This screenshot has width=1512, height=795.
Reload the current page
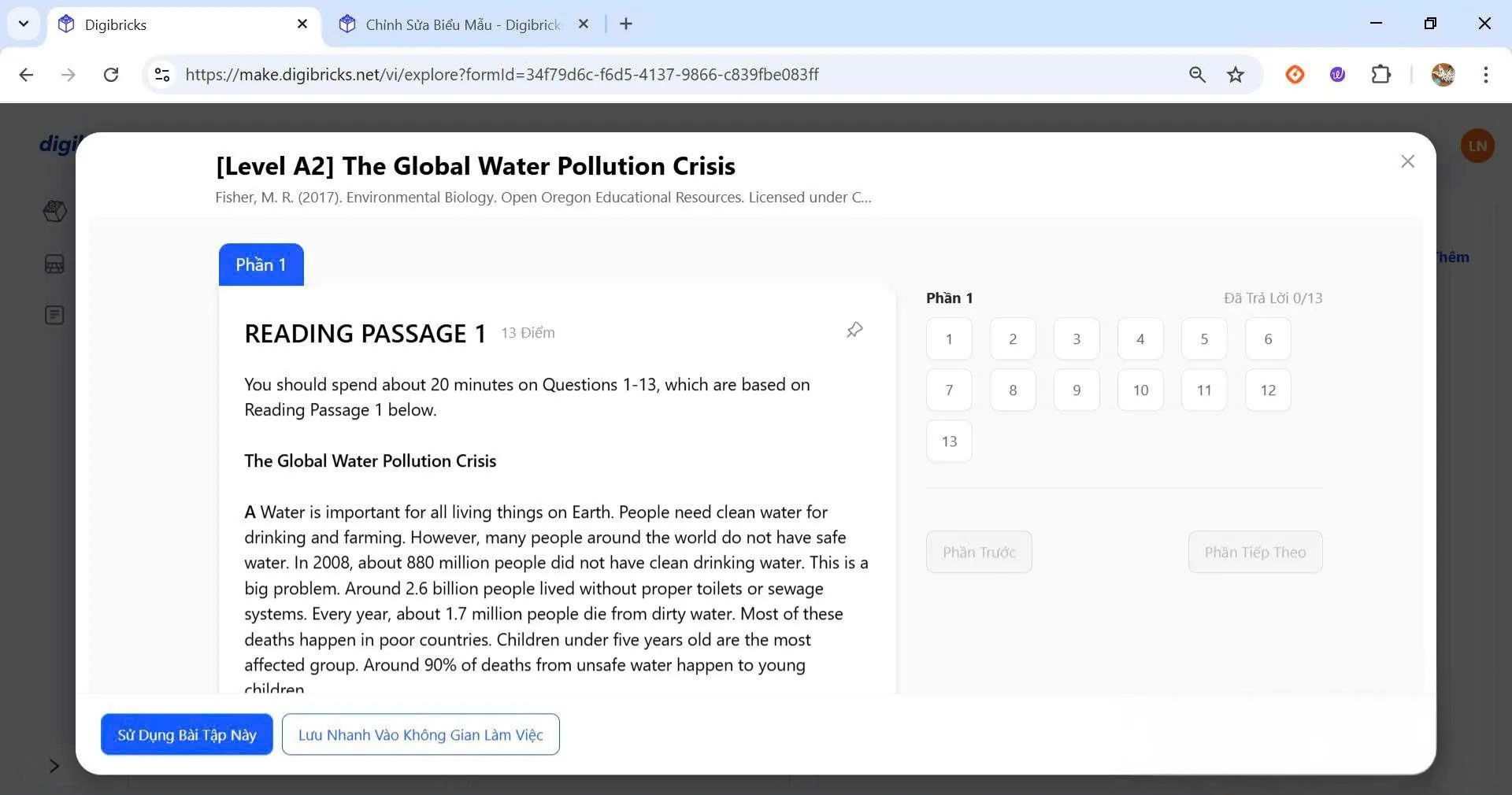coord(111,75)
